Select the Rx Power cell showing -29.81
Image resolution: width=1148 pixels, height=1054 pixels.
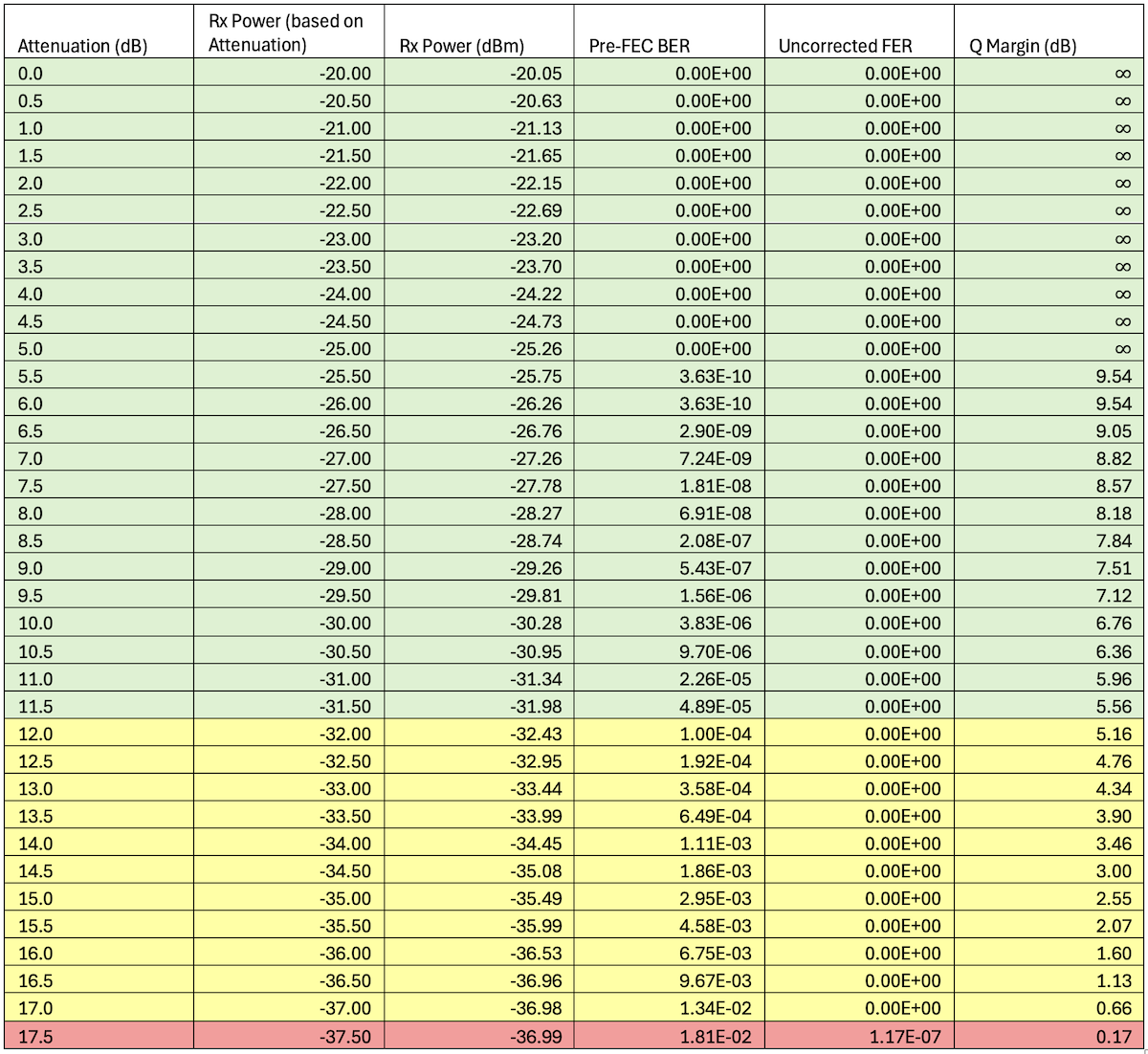(x=479, y=596)
